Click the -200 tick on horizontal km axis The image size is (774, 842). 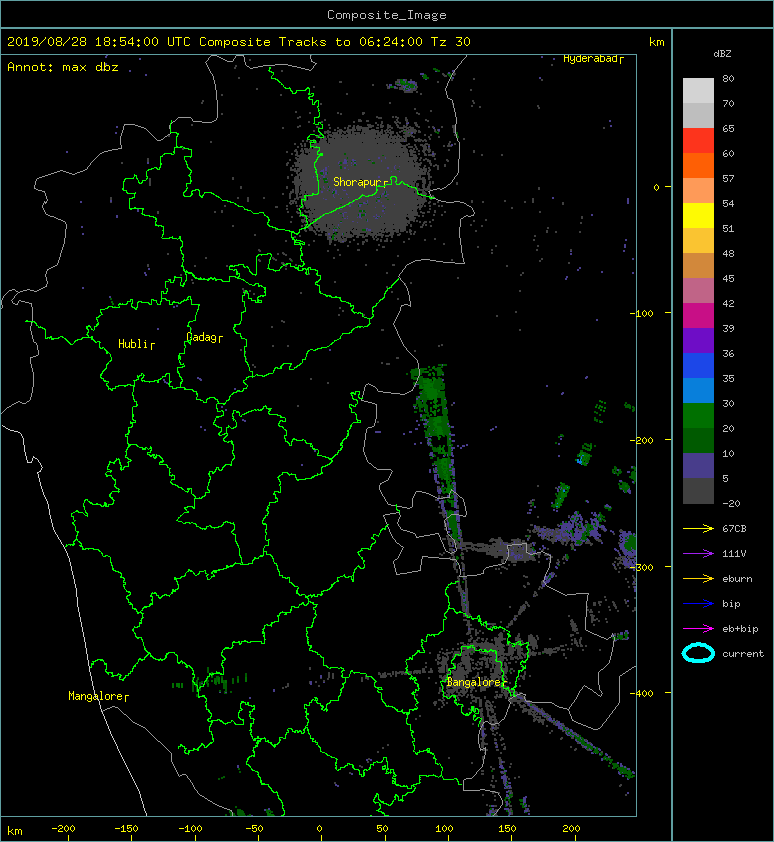[x=63, y=829]
